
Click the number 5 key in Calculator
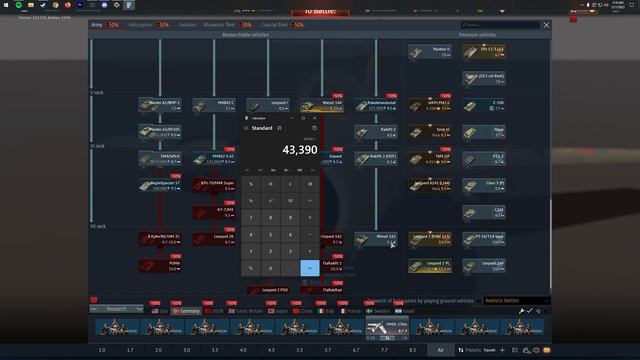point(271,235)
